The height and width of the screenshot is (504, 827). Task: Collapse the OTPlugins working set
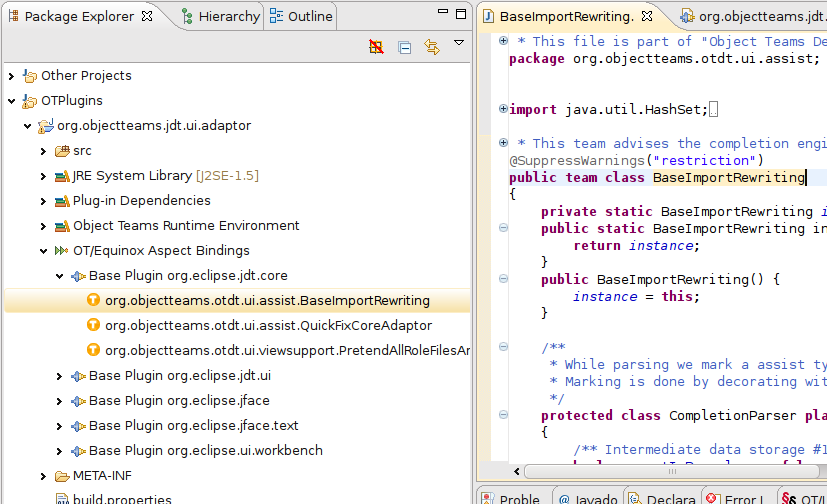click(11, 101)
